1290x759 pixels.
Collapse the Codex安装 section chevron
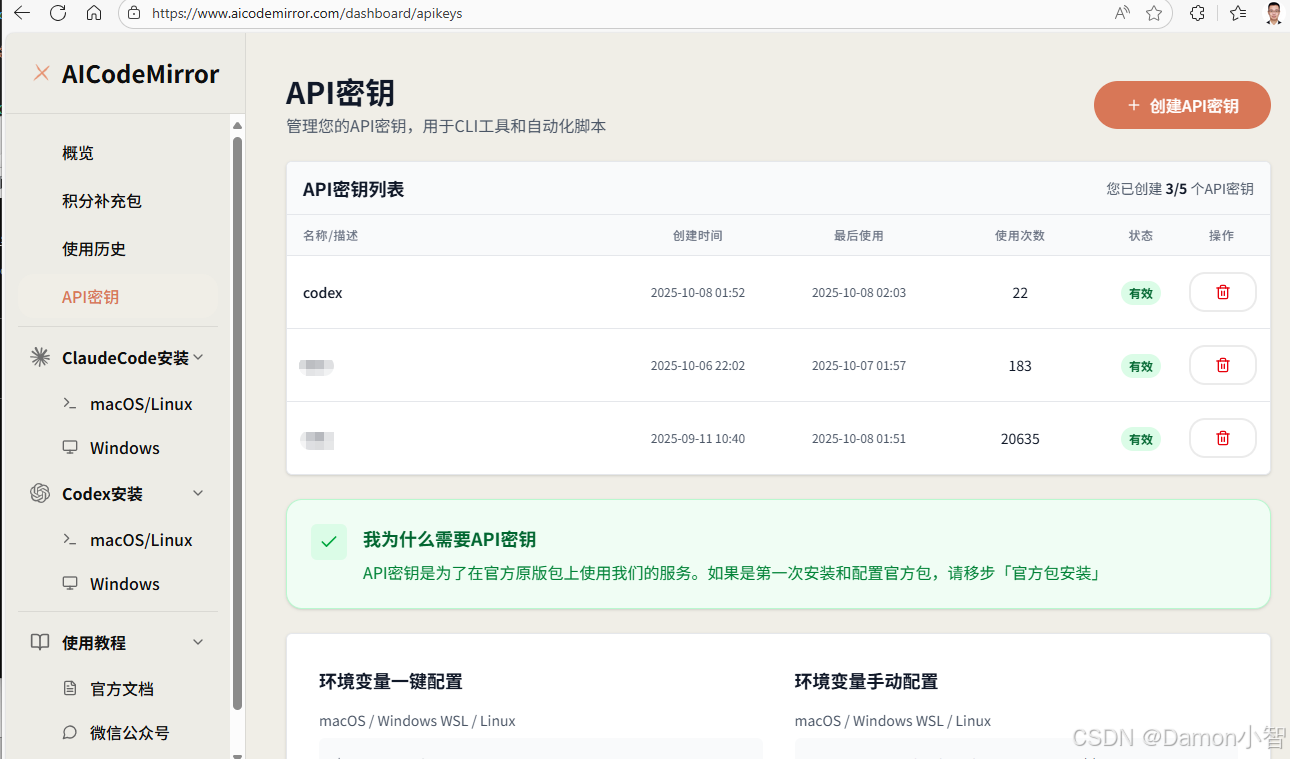pyautogui.click(x=198, y=493)
